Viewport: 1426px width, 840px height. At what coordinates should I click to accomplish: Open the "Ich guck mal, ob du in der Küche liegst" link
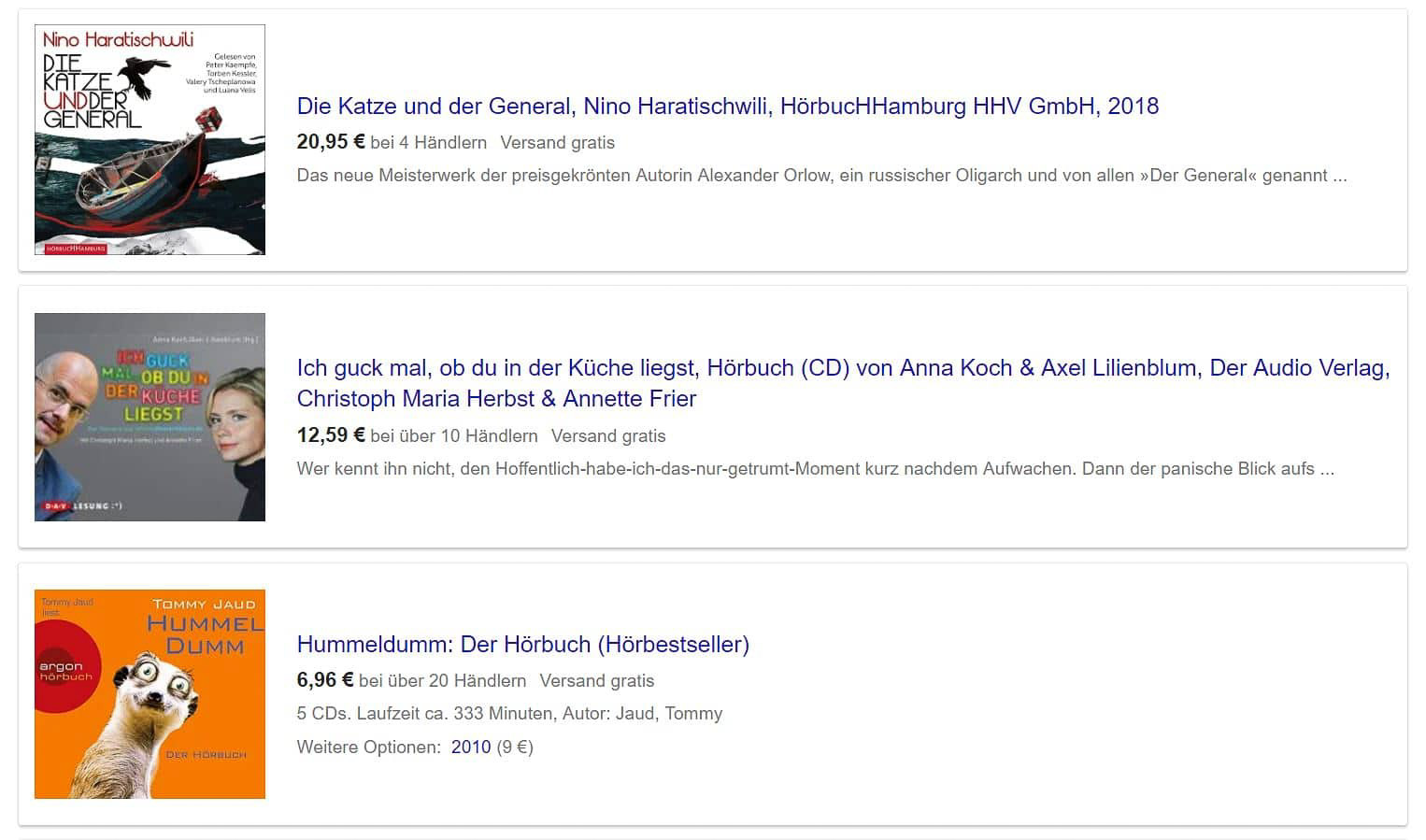click(x=843, y=368)
